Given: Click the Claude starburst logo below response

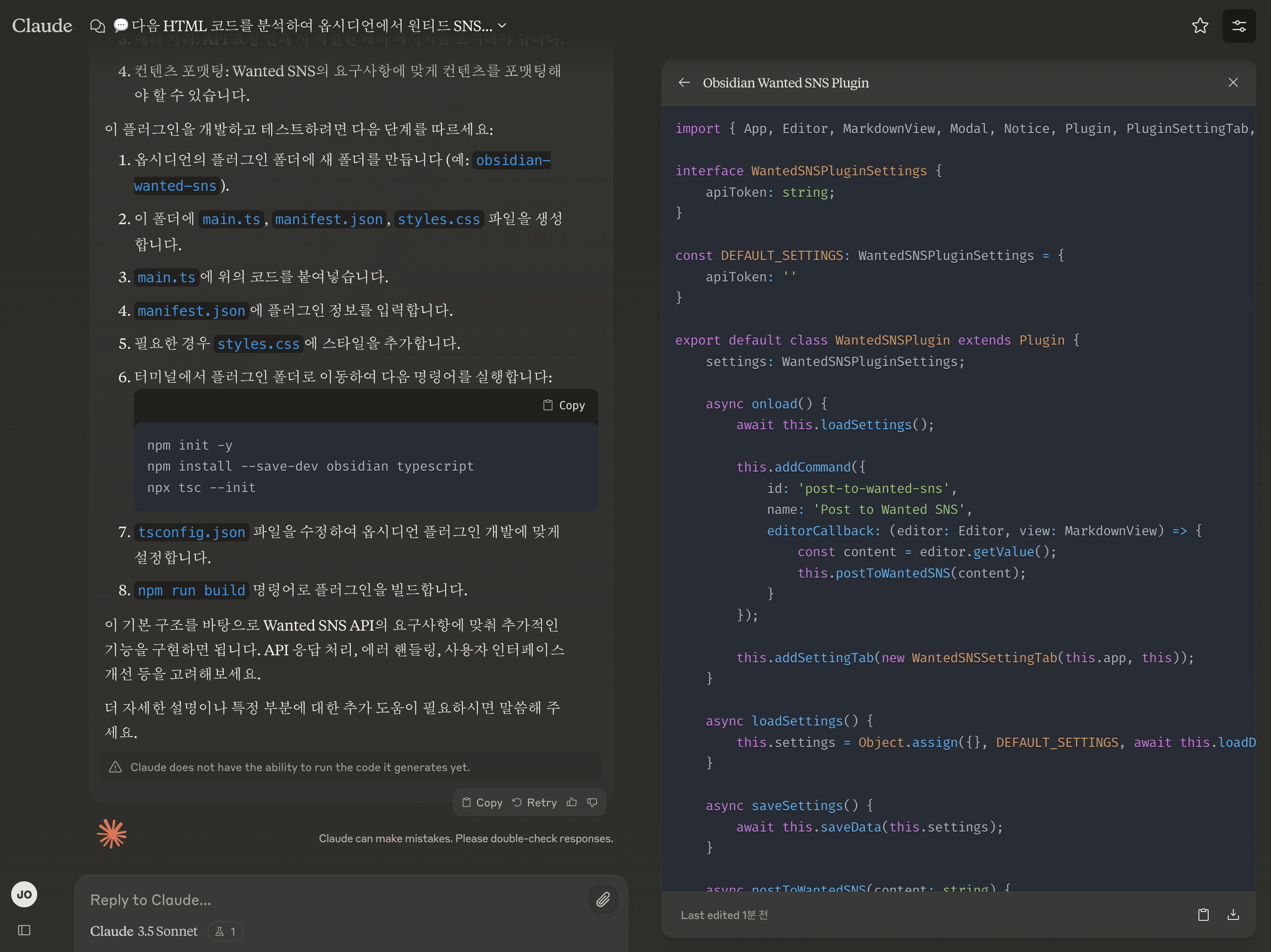Looking at the screenshot, I should [112, 834].
